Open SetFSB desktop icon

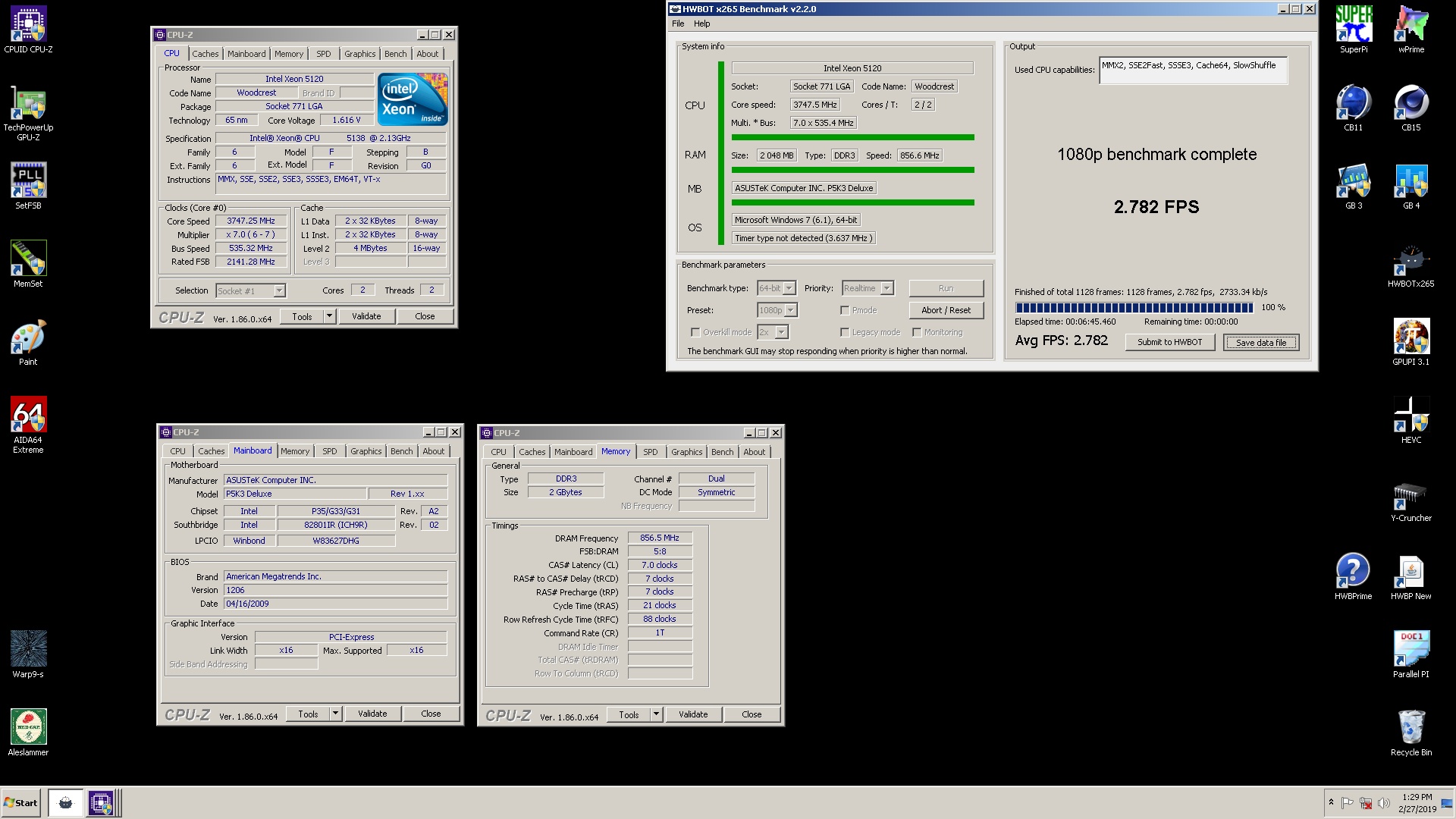click(x=28, y=186)
